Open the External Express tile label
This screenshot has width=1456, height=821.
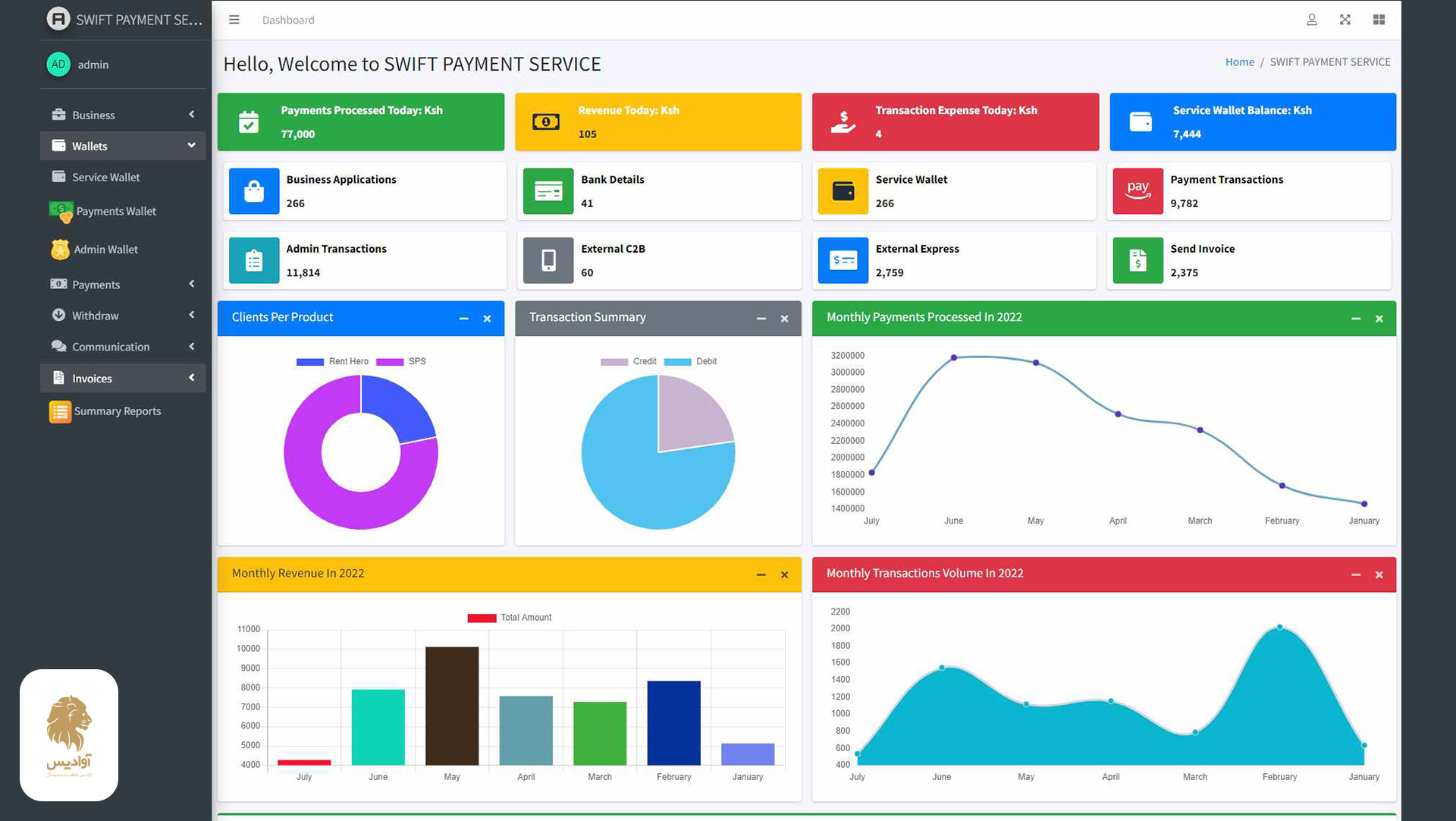918,249
